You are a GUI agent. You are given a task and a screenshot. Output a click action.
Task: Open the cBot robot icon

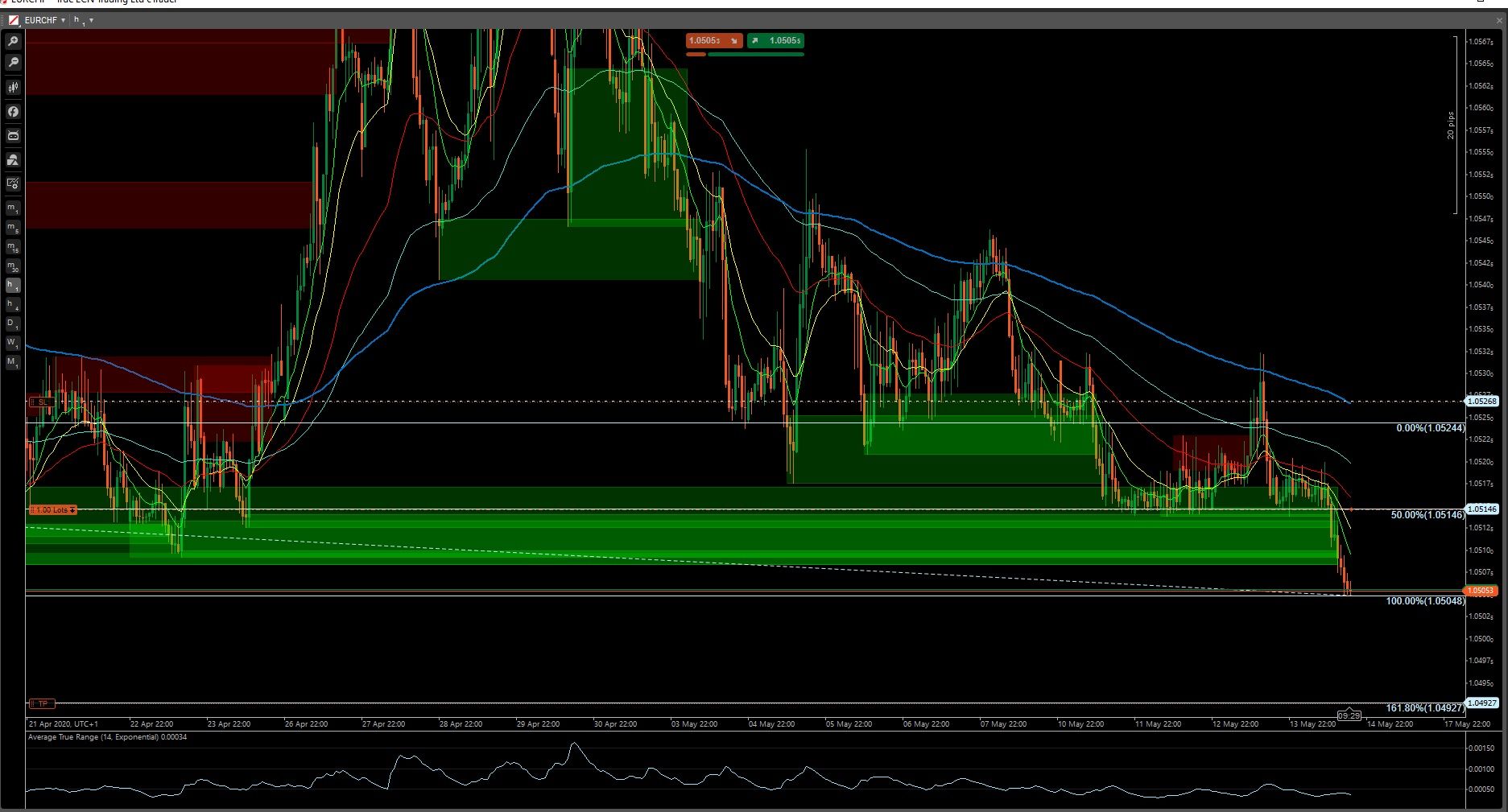(13, 135)
